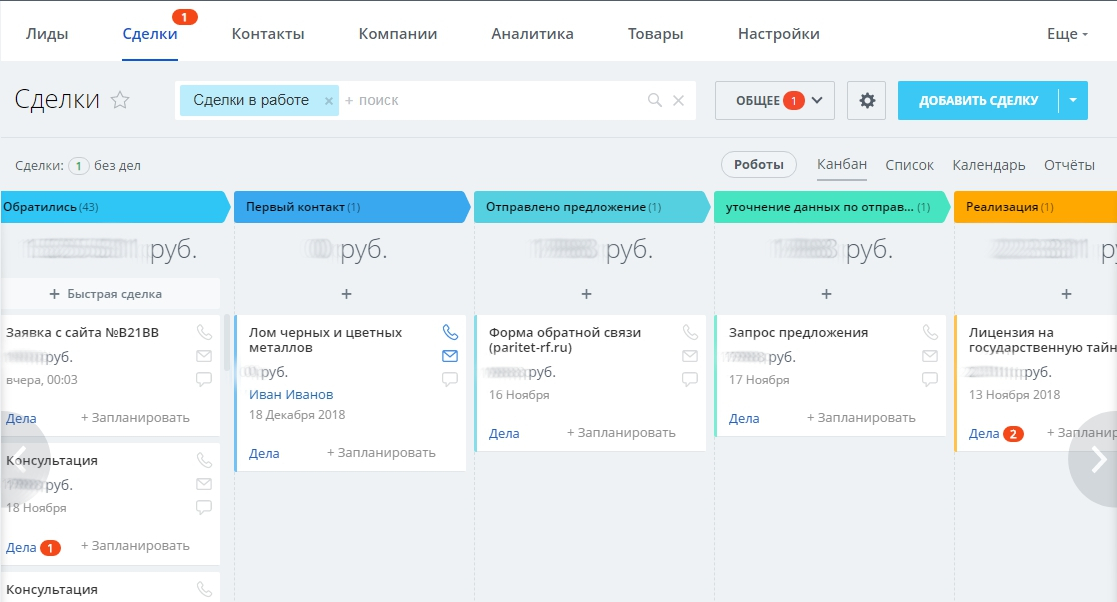Slide kanban left with arrow
1117x602 pixels.
(21, 460)
